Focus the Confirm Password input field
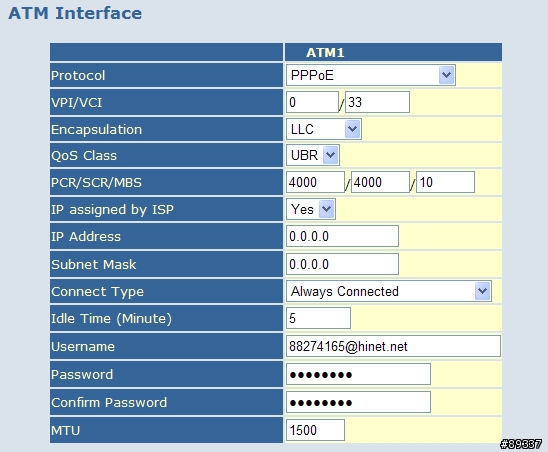 point(358,402)
